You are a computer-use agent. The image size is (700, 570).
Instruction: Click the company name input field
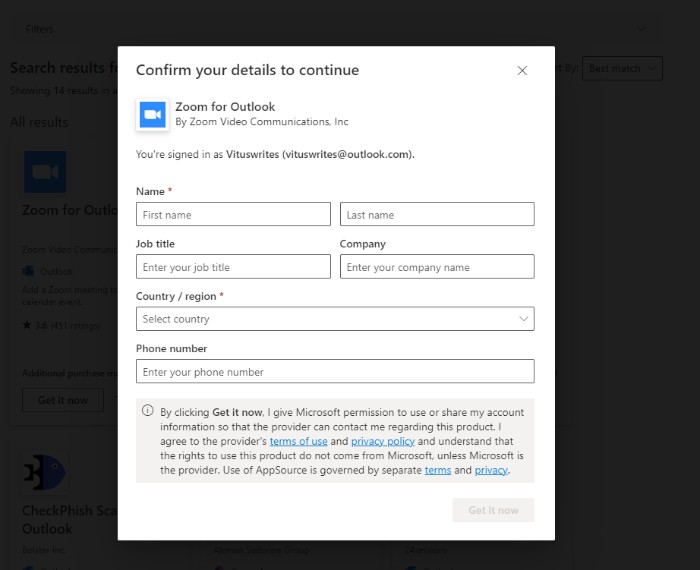[x=437, y=266]
